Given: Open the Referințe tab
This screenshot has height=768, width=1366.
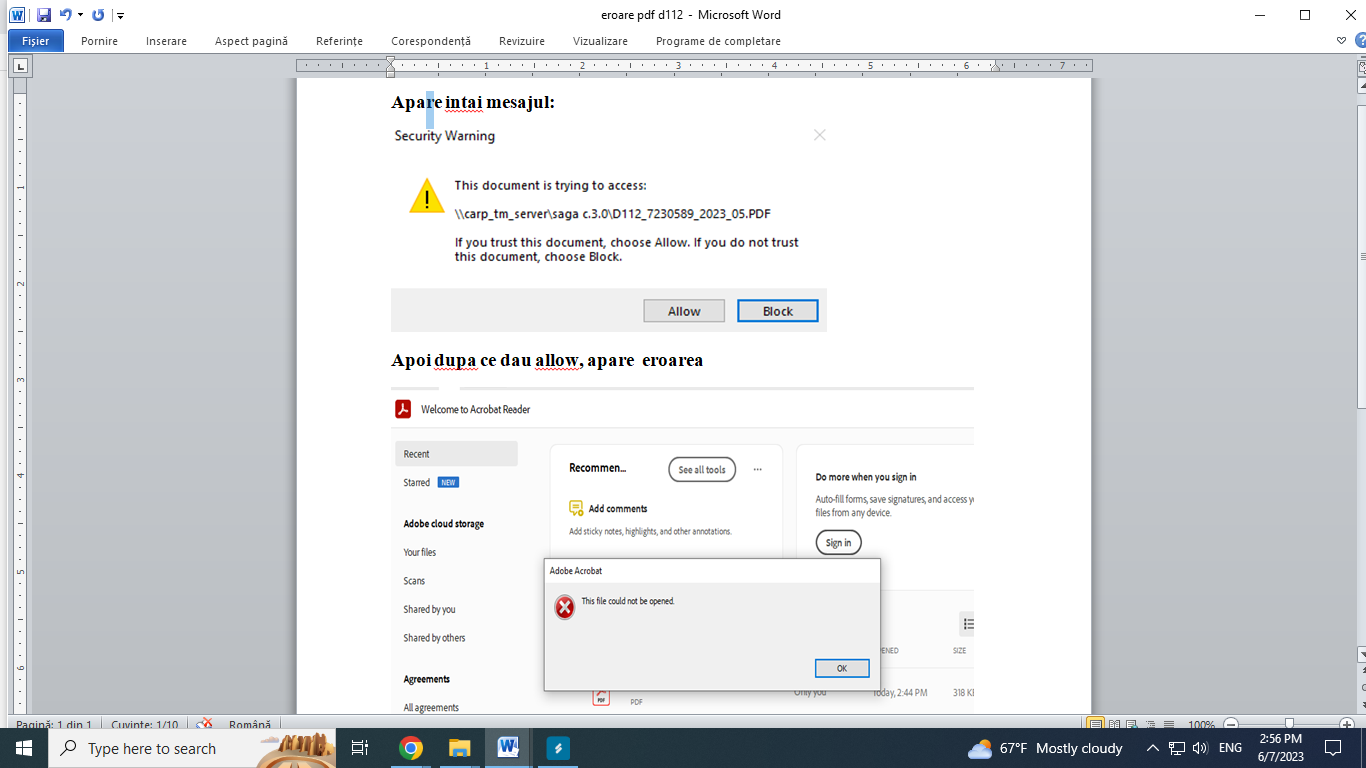Looking at the screenshot, I should pos(339,41).
